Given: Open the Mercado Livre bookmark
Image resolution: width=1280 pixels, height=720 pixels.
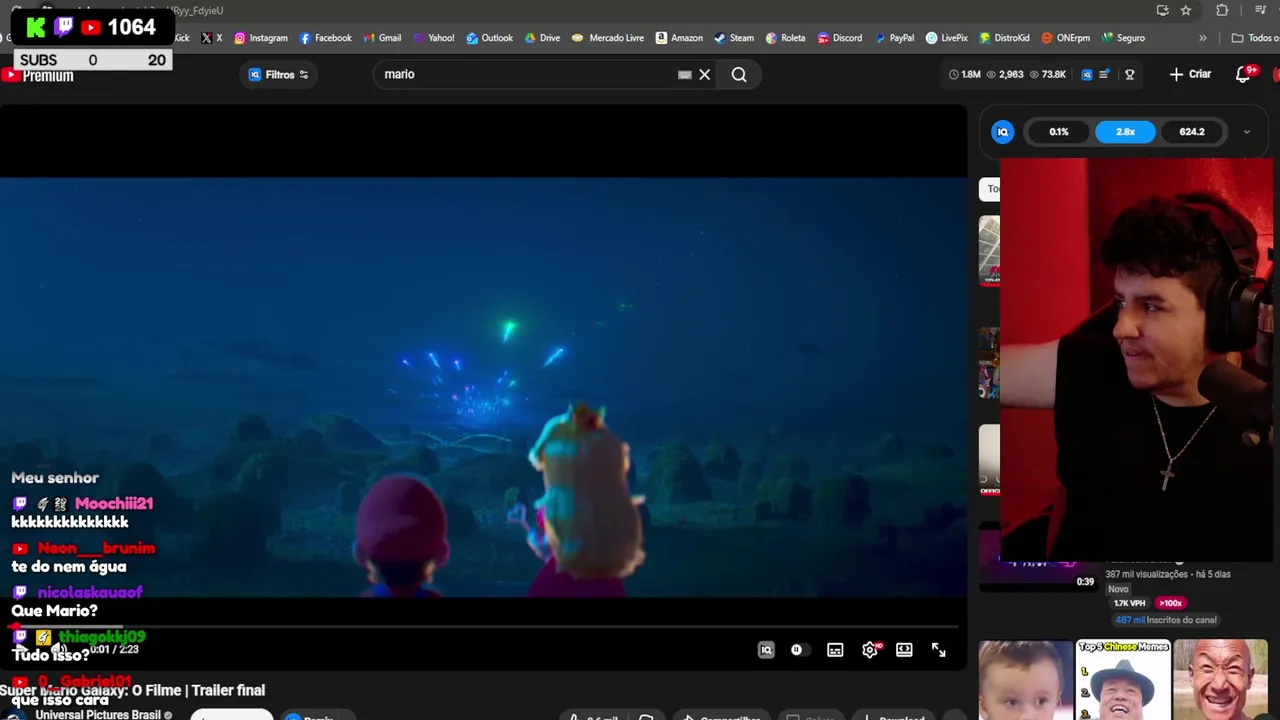Looking at the screenshot, I should 608,38.
